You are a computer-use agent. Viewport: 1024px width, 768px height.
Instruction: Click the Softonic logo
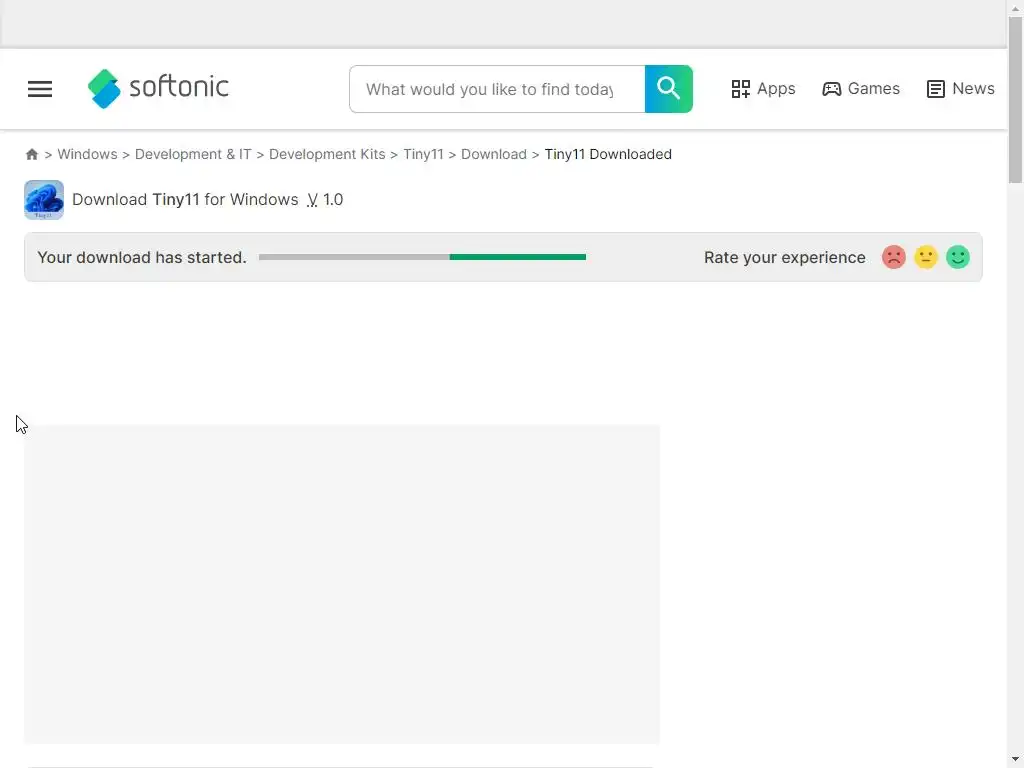(x=158, y=88)
